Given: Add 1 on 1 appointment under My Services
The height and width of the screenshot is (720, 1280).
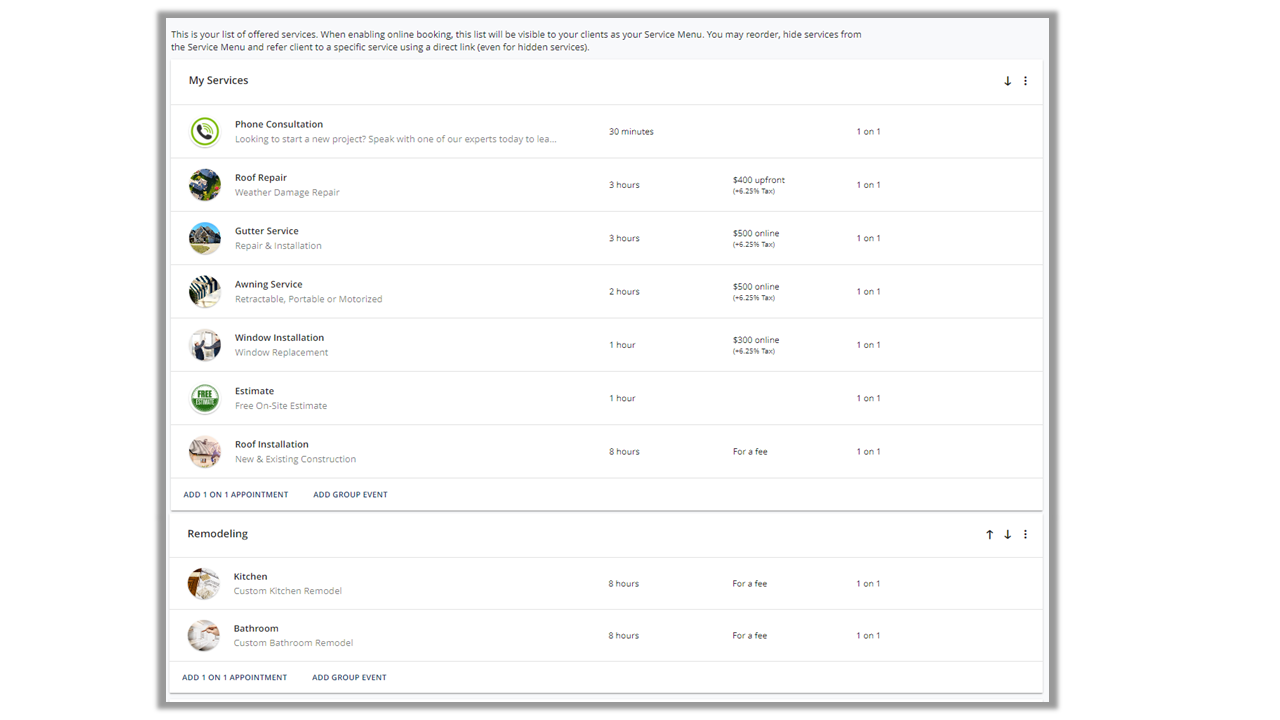Looking at the screenshot, I should click(236, 495).
